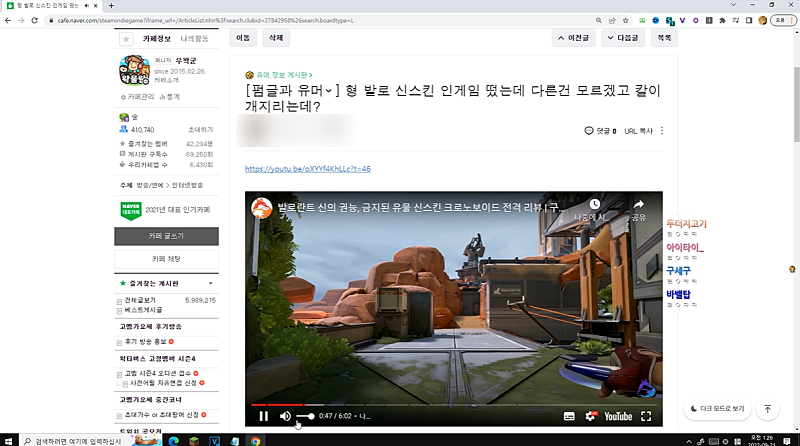The height and width of the screenshot is (446, 800).
Task: Mute the video with speaker icon
Action: point(285,416)
